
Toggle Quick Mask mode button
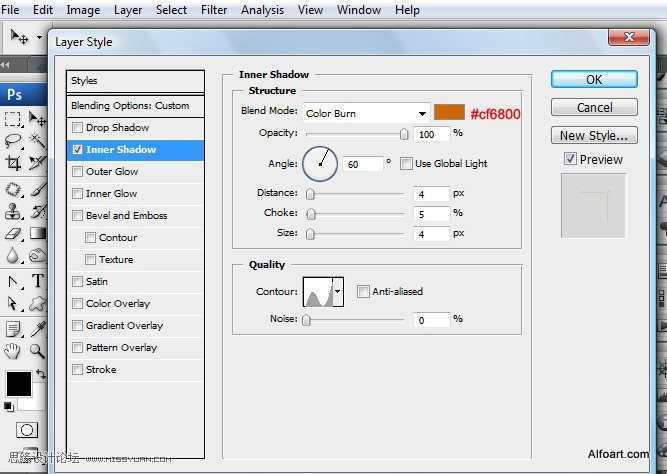(27, 430)
